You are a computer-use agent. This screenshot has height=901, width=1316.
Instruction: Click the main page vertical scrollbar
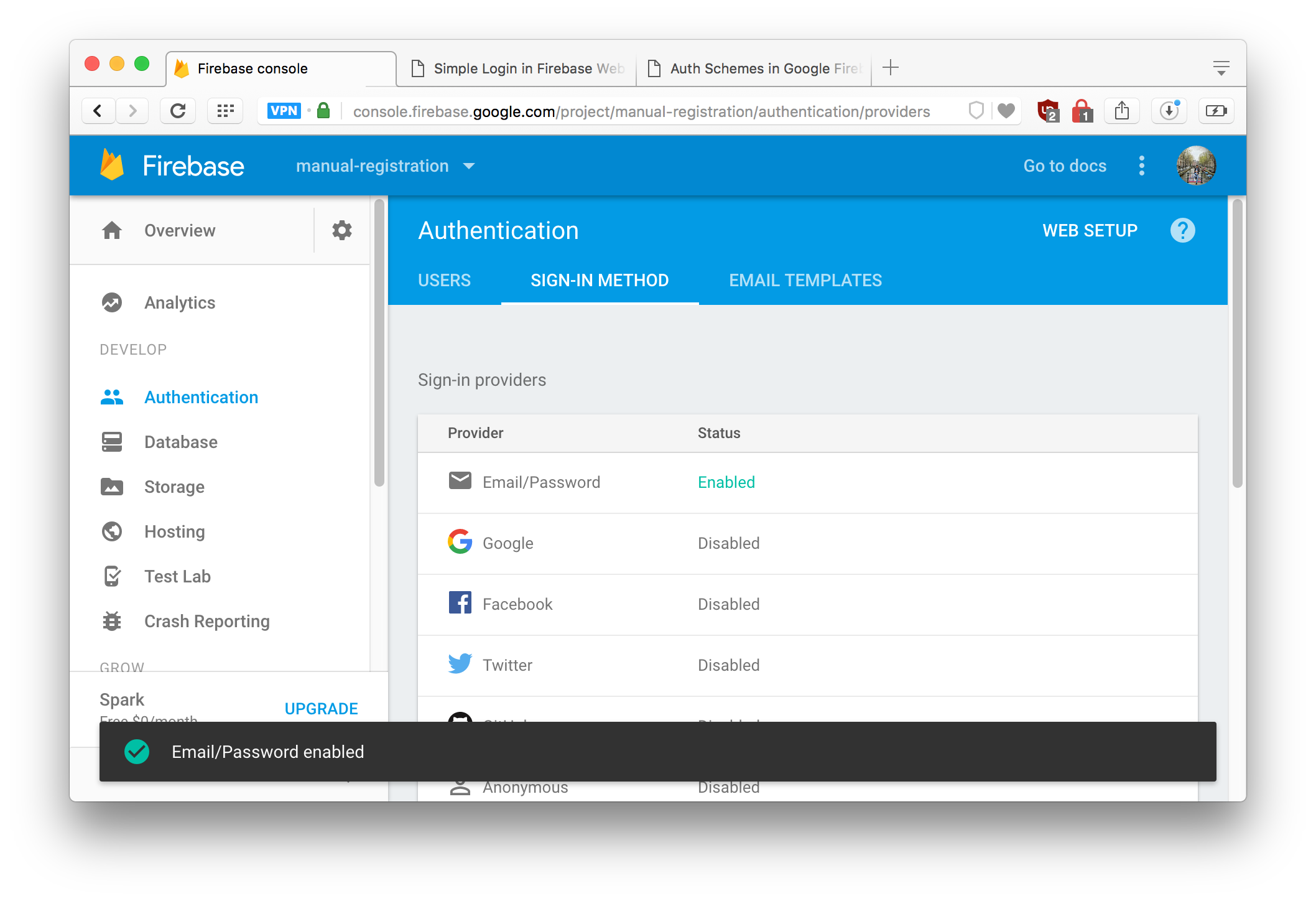tap(1237, 342)
